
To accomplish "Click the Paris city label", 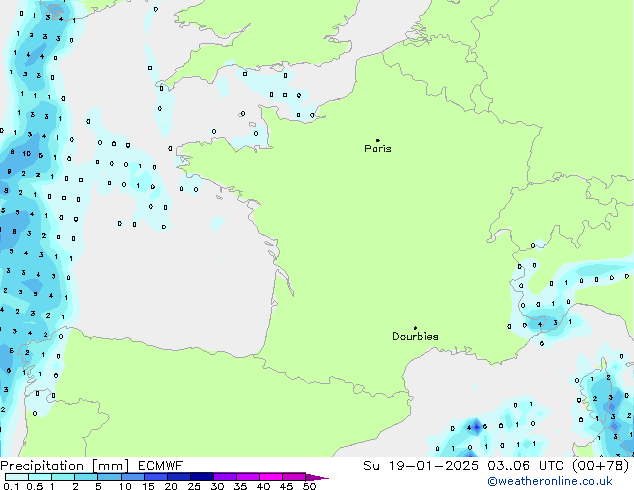I will coord(378,149).
